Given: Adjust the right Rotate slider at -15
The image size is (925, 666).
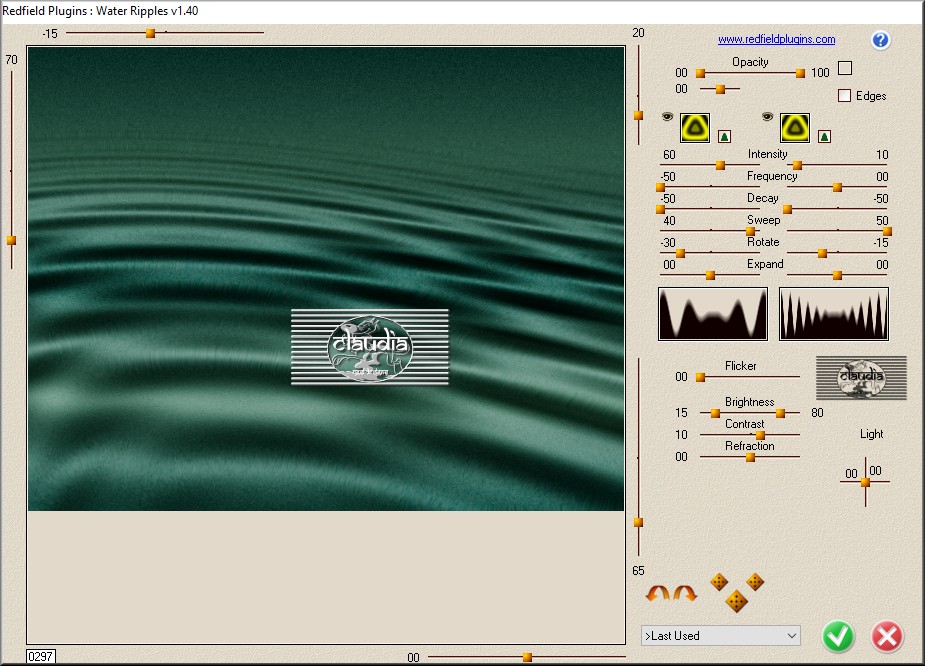Looking at the screenshot, I should click(x=822, y=254).
